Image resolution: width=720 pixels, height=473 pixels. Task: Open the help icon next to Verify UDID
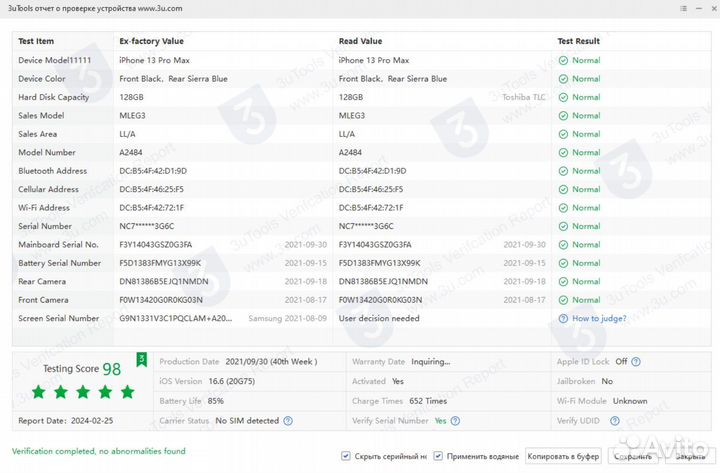(x=615, y=421)
